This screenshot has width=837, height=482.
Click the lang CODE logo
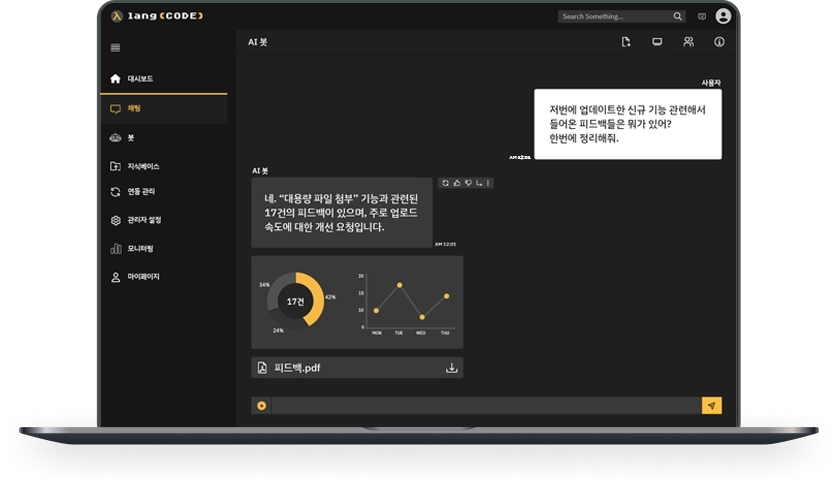tap(157, 16)
